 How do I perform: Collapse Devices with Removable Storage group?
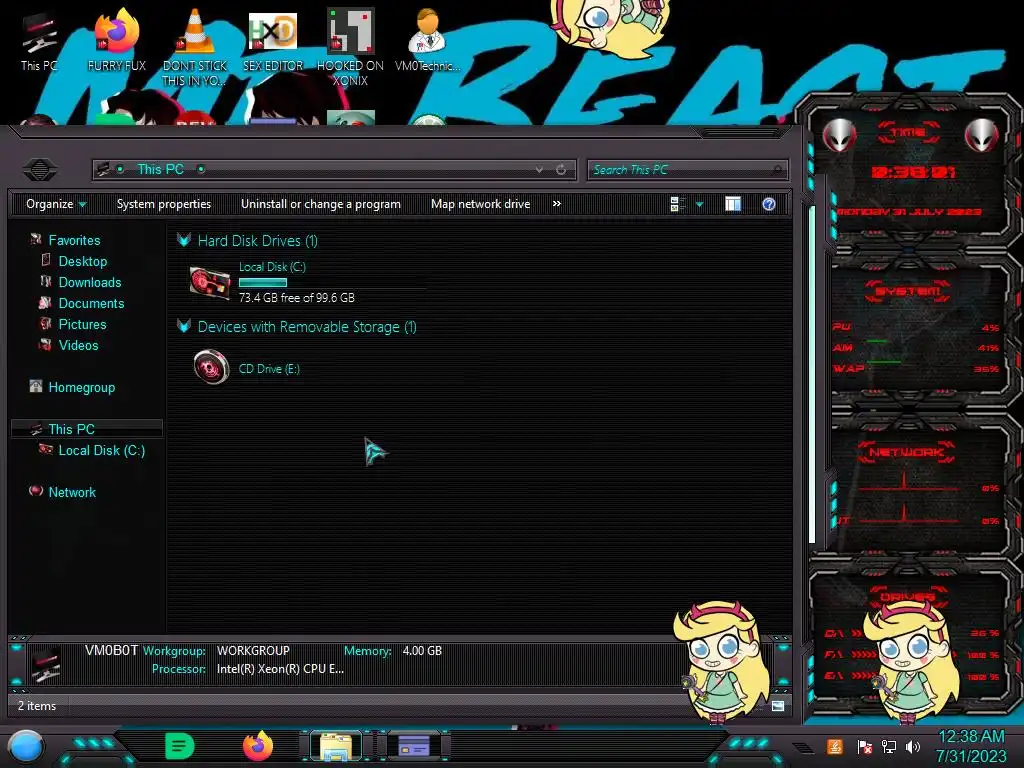[184, 327]
